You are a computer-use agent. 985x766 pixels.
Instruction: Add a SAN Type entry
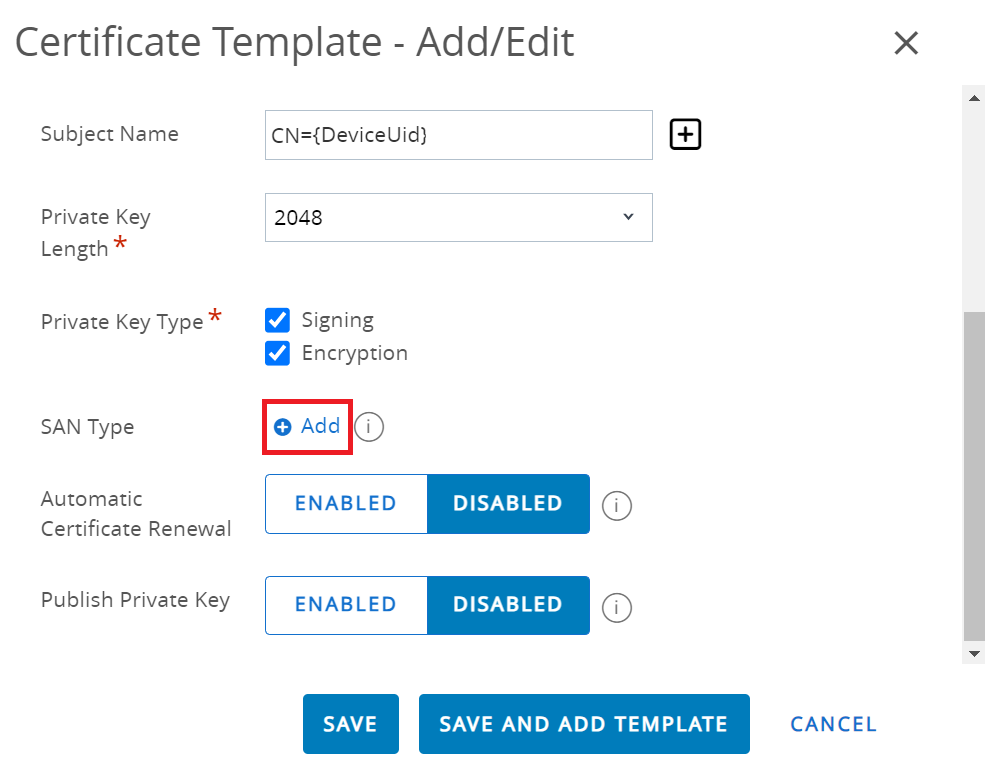[x=309, y=426]
